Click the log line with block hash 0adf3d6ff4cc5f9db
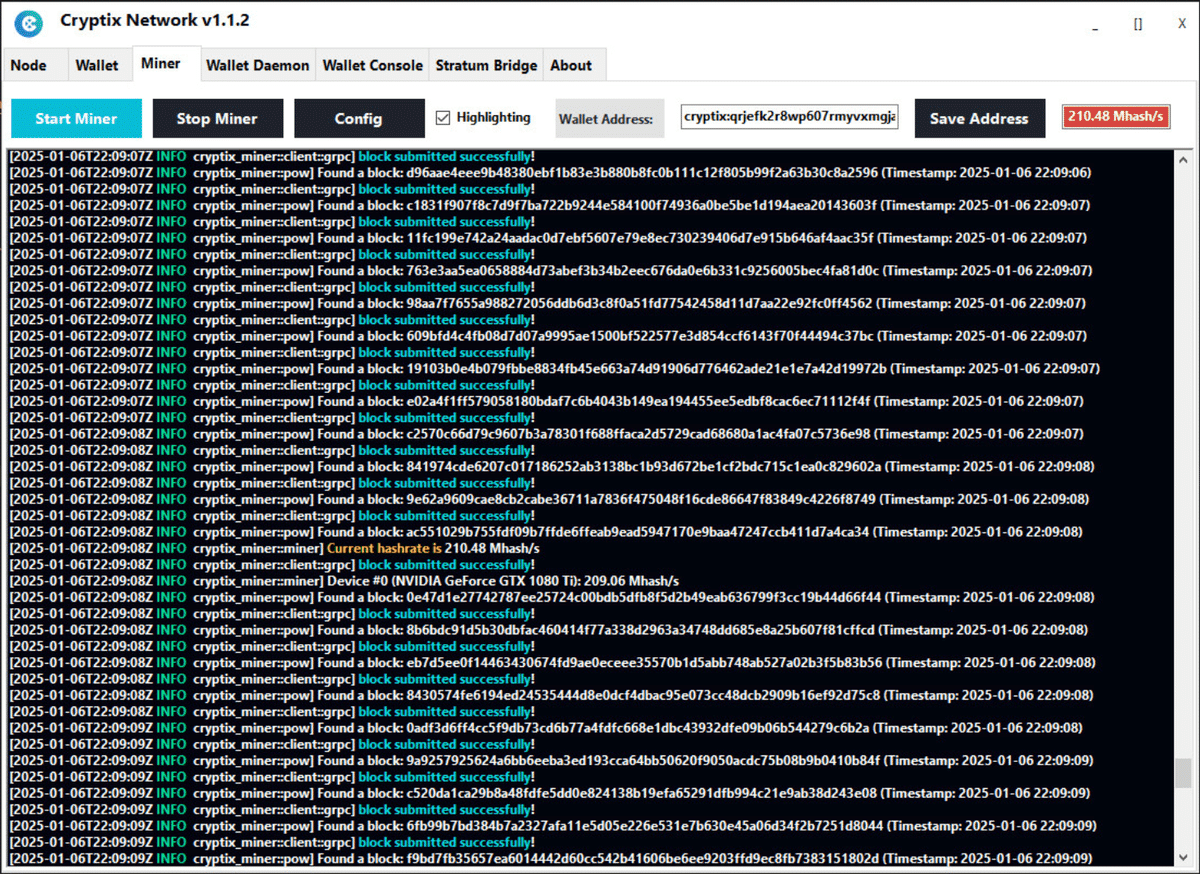The width and height of the screenshot is (1200, 874). tap(546, 728)
